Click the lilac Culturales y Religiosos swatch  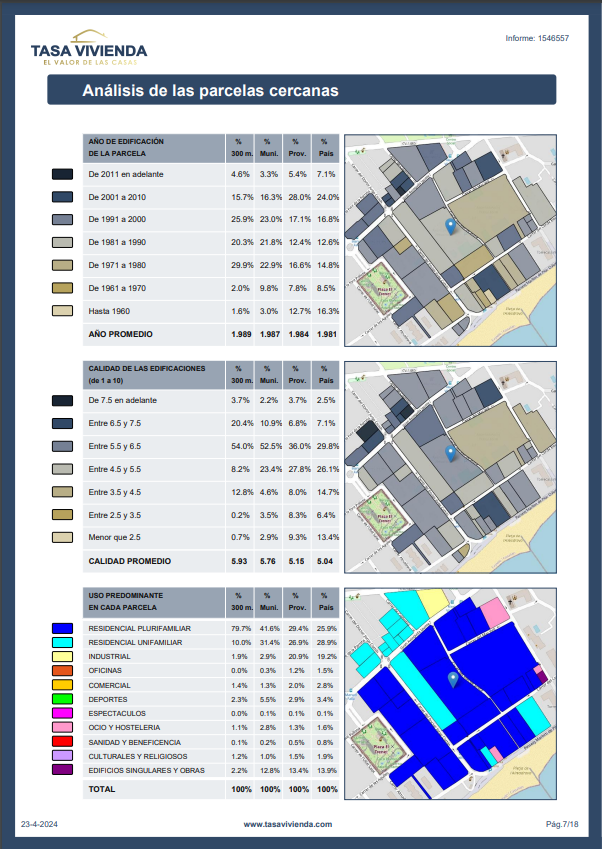(62, 756)
